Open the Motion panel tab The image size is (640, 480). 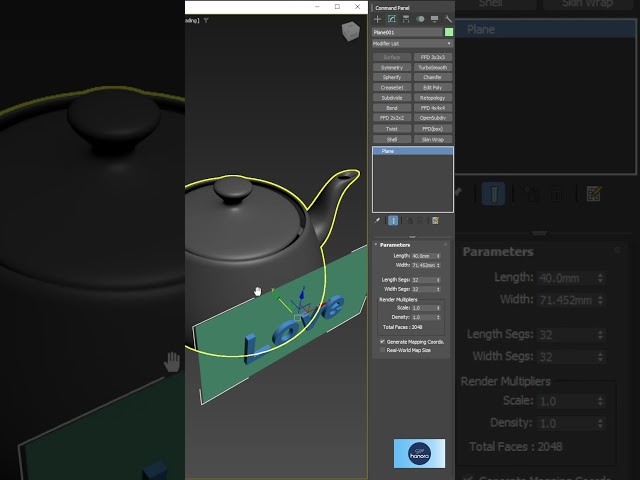[420, 19]
